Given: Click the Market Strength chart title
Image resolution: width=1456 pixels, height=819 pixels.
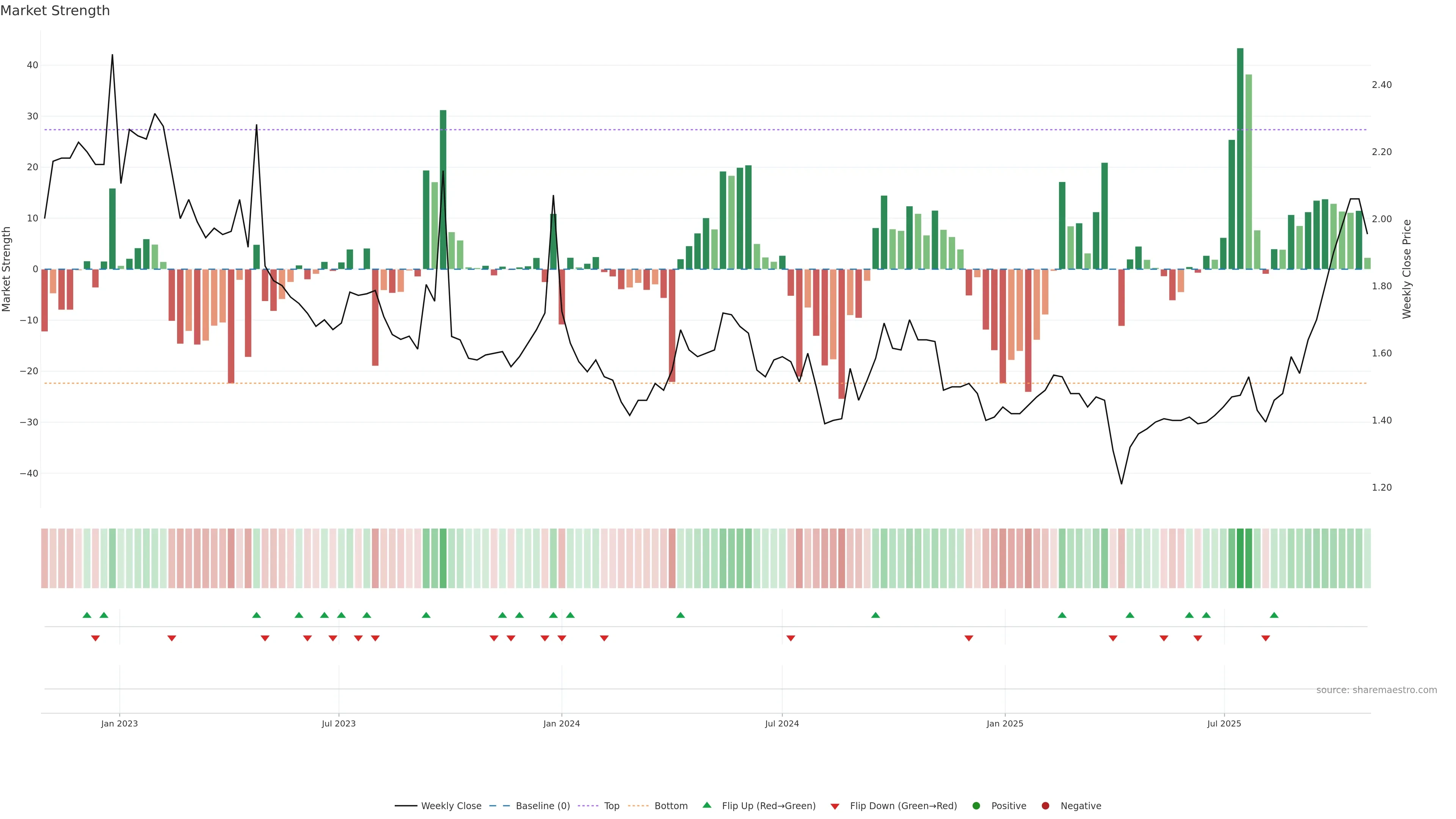Looking at the screenshot, I should [x=55, y=11].
